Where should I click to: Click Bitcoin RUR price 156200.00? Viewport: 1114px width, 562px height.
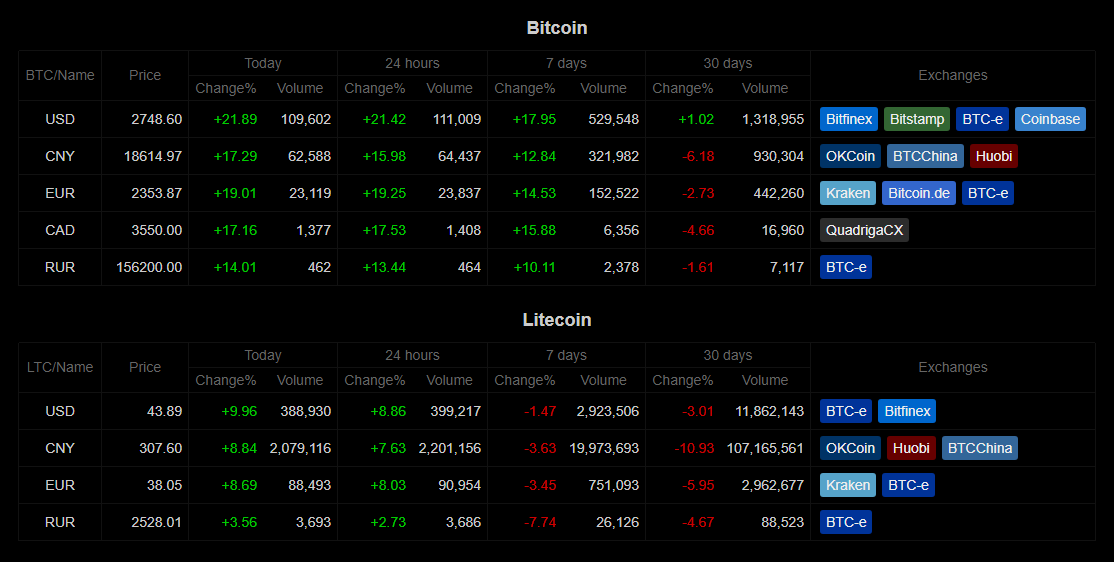pos(149,267)
